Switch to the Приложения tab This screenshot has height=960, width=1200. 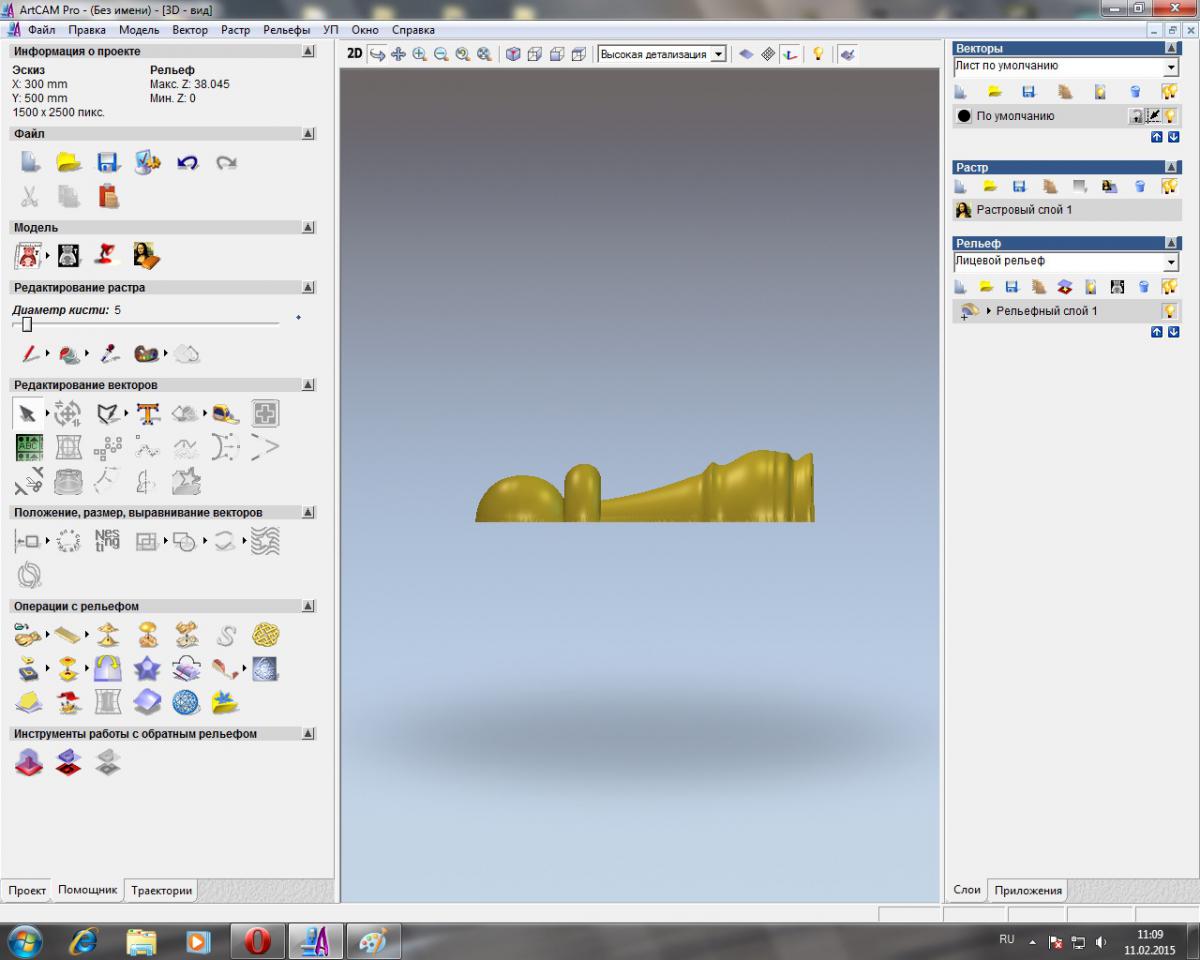point(1028,890)
